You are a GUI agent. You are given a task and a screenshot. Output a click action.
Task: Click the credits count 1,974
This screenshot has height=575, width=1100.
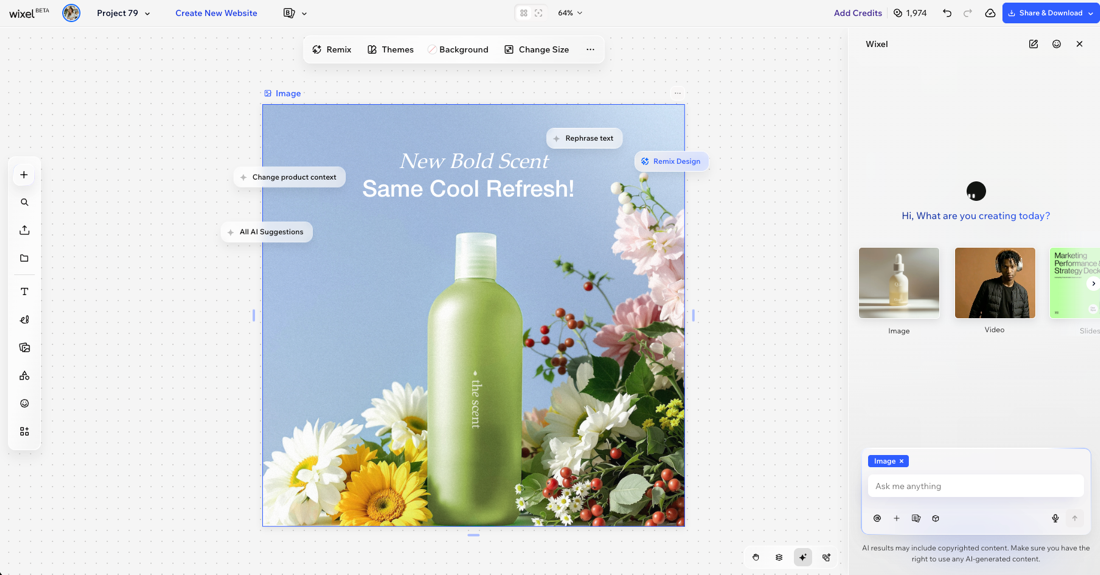pos(910,13)
